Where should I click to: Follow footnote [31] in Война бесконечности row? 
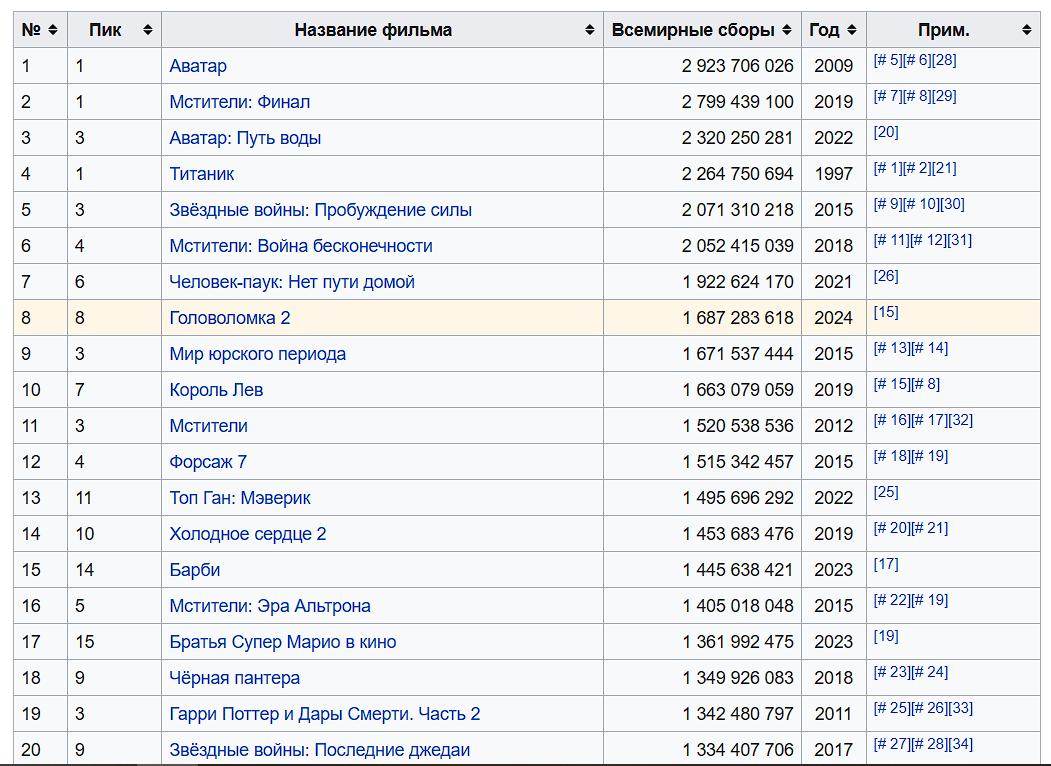(959, 241)
